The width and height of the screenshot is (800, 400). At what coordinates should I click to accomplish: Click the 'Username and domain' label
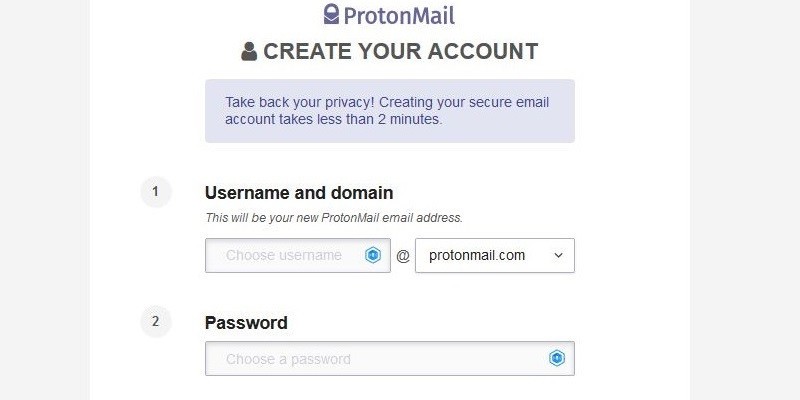(x=299, y=193)
